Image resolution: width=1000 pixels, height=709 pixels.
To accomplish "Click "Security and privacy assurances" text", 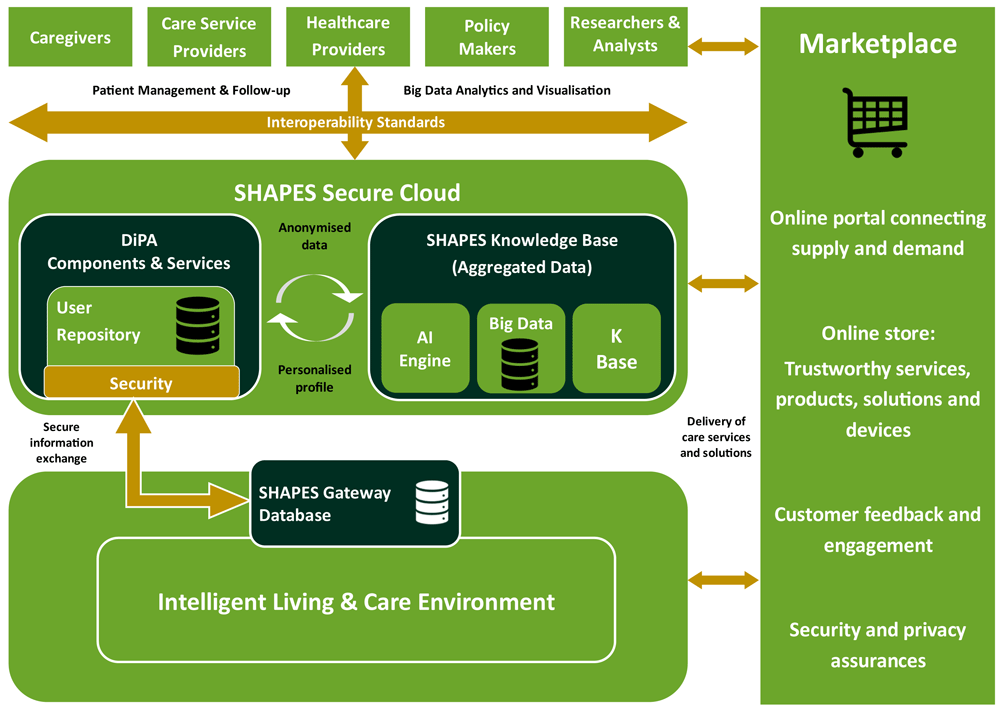I will pos(878,645).
